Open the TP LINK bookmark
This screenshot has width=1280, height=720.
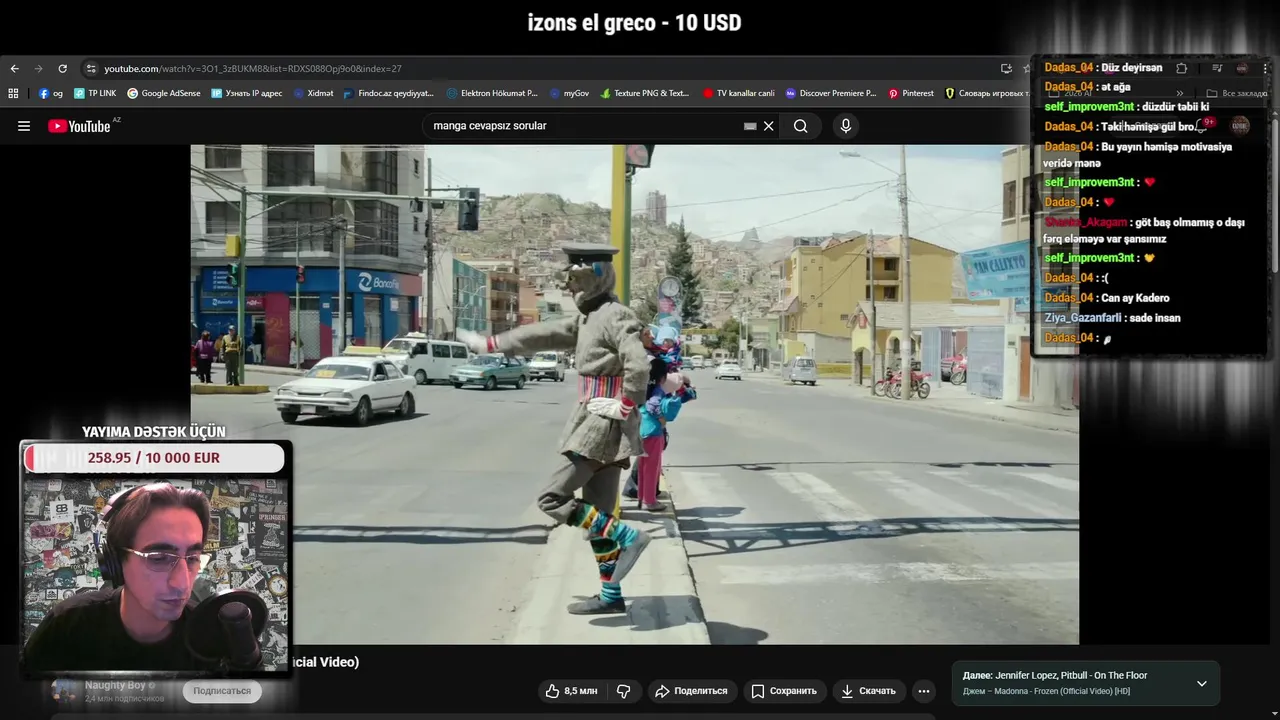[95, 93]
